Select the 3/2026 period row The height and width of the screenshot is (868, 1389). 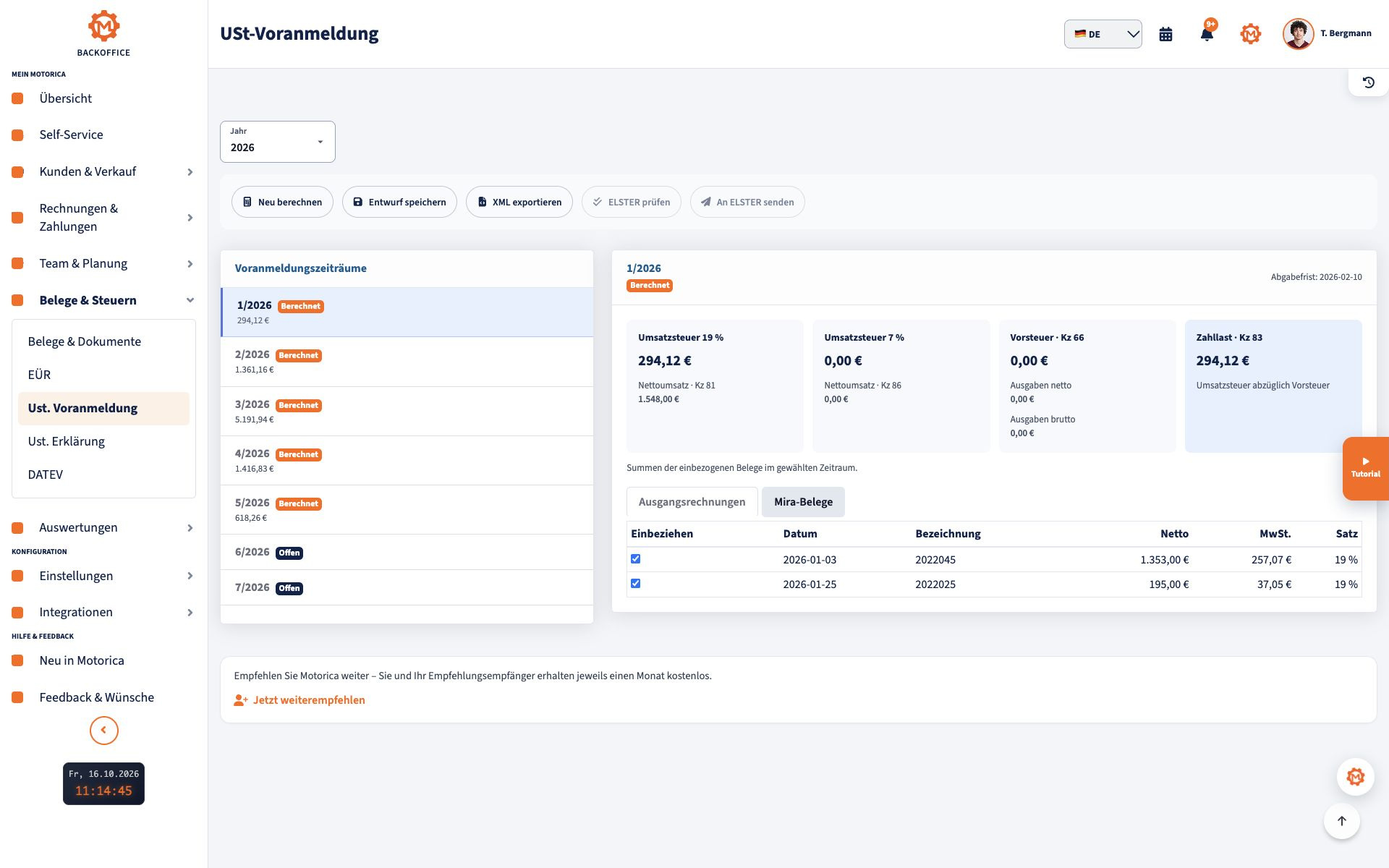[x=407, y=412]
